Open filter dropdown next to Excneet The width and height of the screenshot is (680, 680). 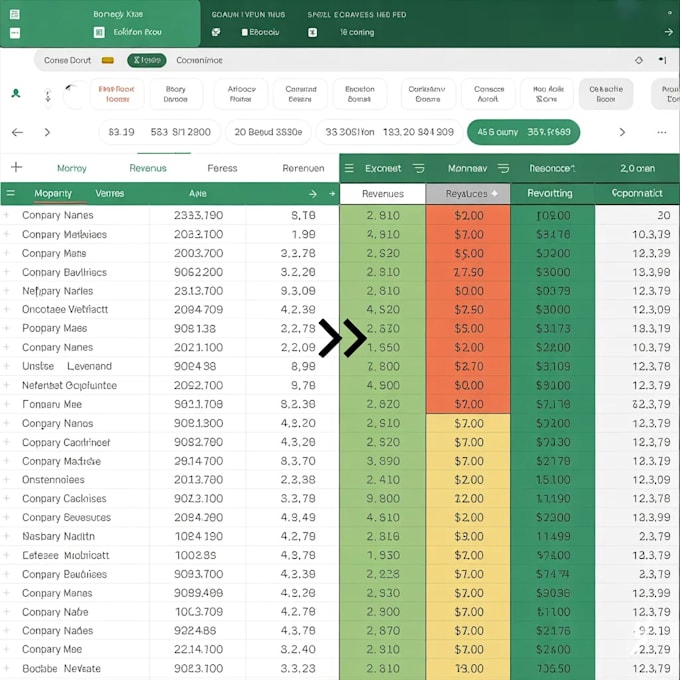418,168
